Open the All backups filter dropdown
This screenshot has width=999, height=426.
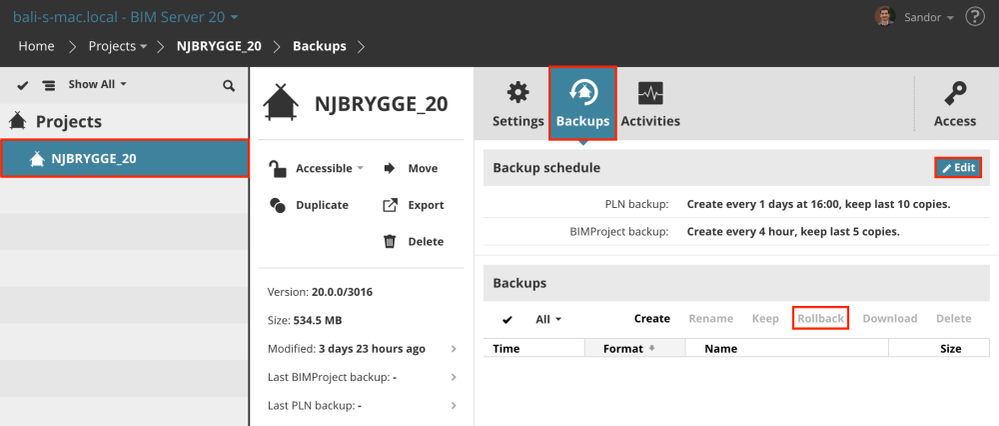click(549, 319)
